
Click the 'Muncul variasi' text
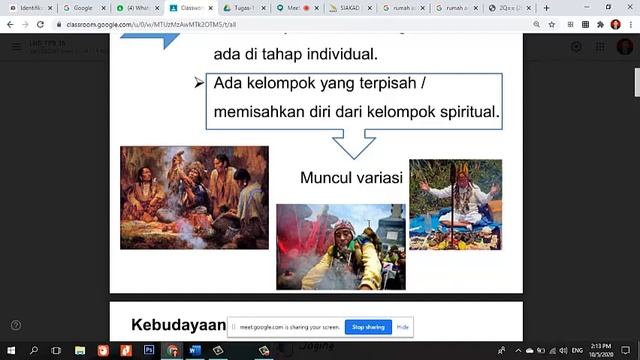pyautogui.click(x=351, y=178)
